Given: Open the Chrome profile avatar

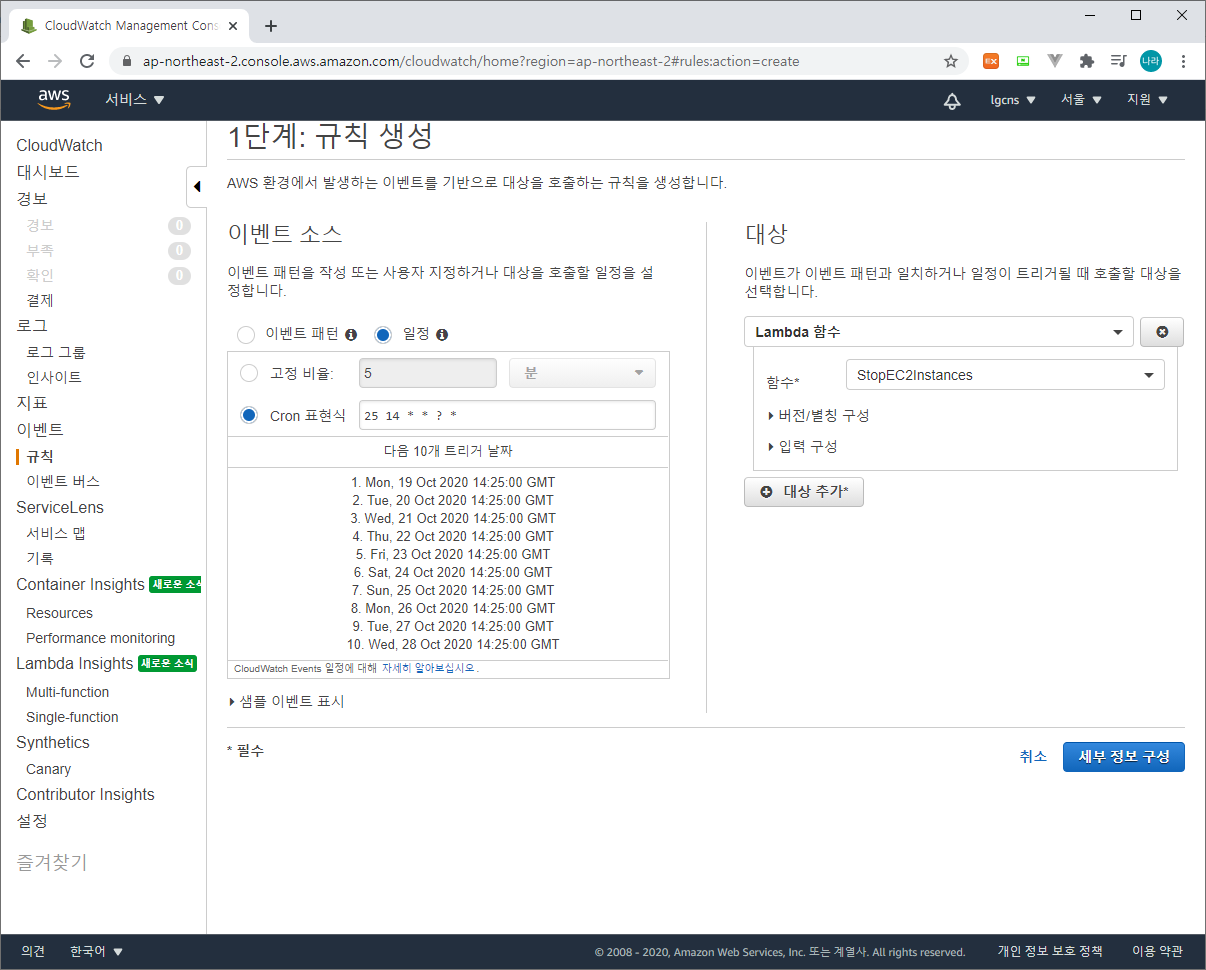Looking at the screenshot, I should (1151, 61).
